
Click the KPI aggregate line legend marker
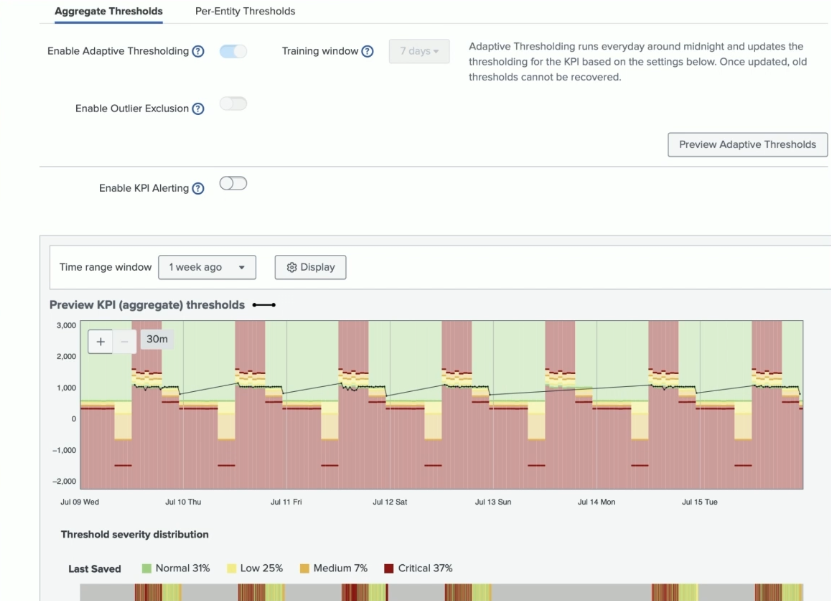264,305
